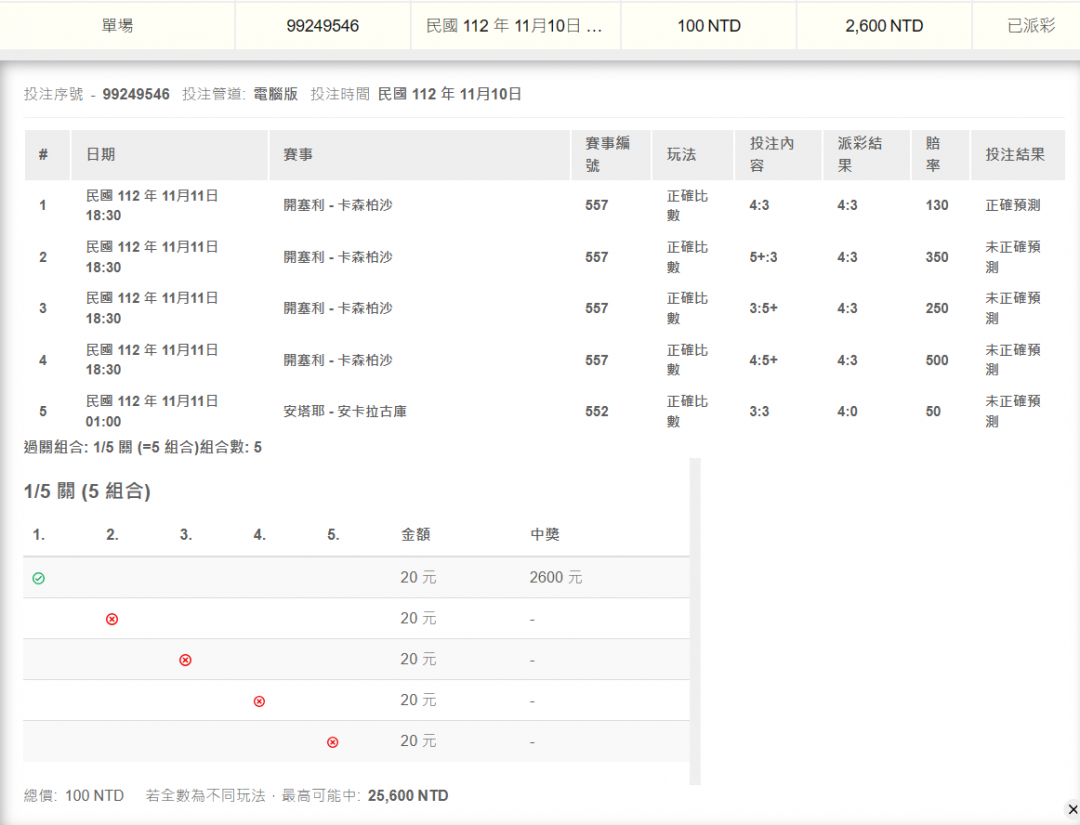Click bet content 3:3 in row 5
Viewport: 1080px width, 825px height.
pos(759,412)
